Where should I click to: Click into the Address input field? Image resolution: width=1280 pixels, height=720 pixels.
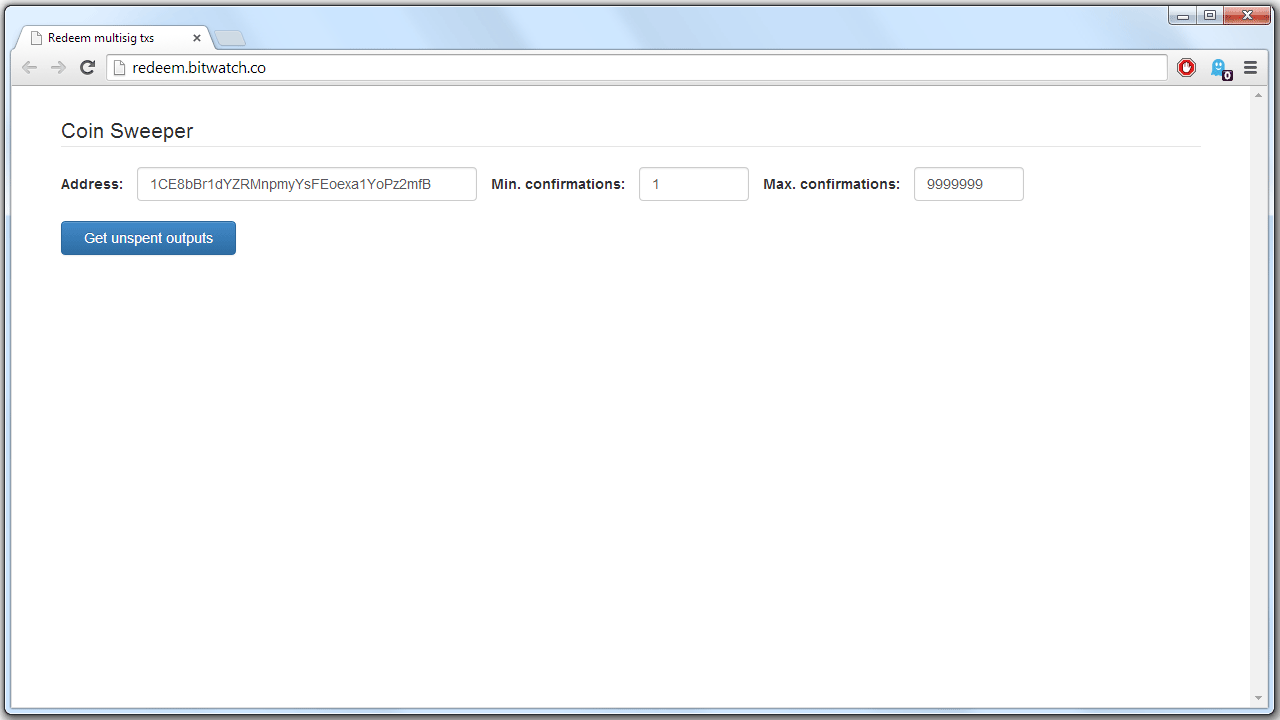click(x=306, y=184)
